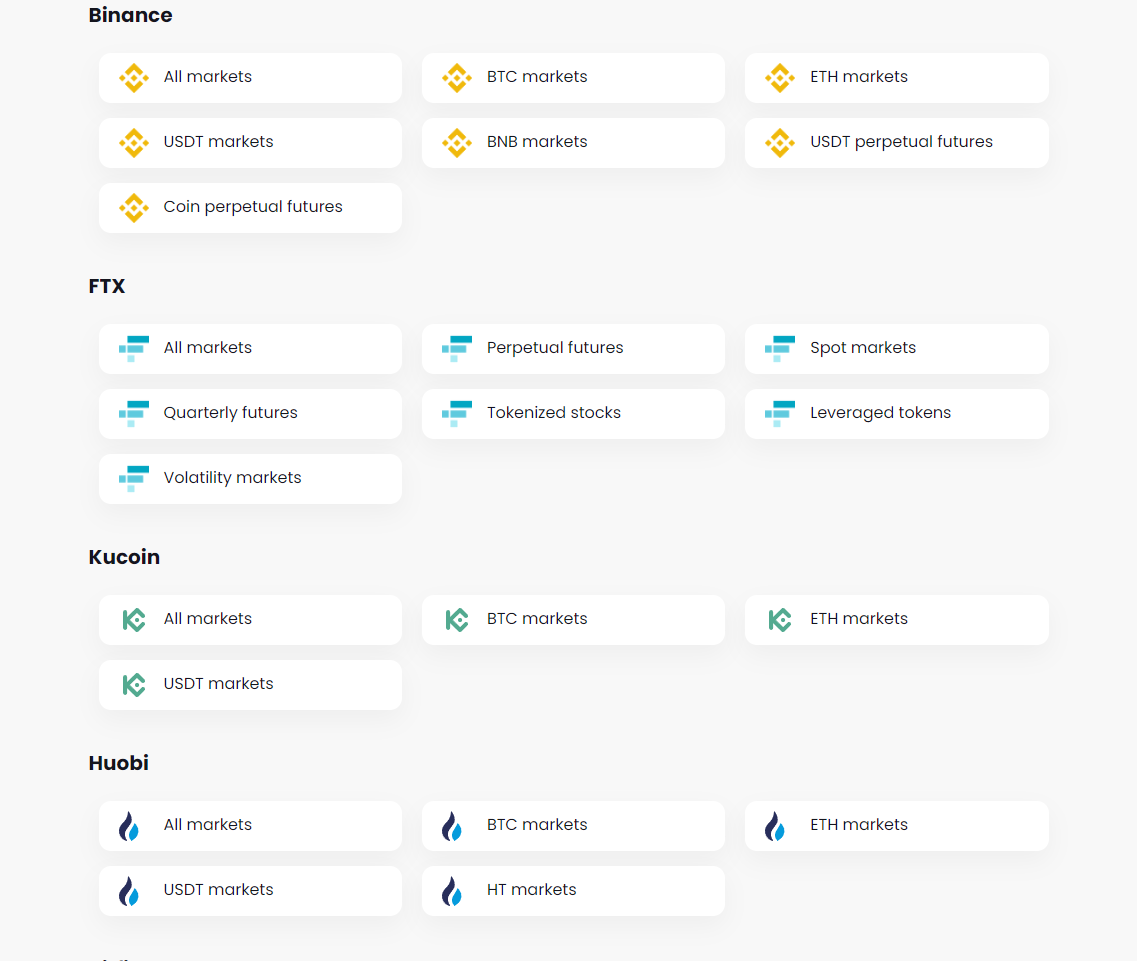
Task: Click Binance icon beside USDT perpetual futures
Action: point(780,143)
